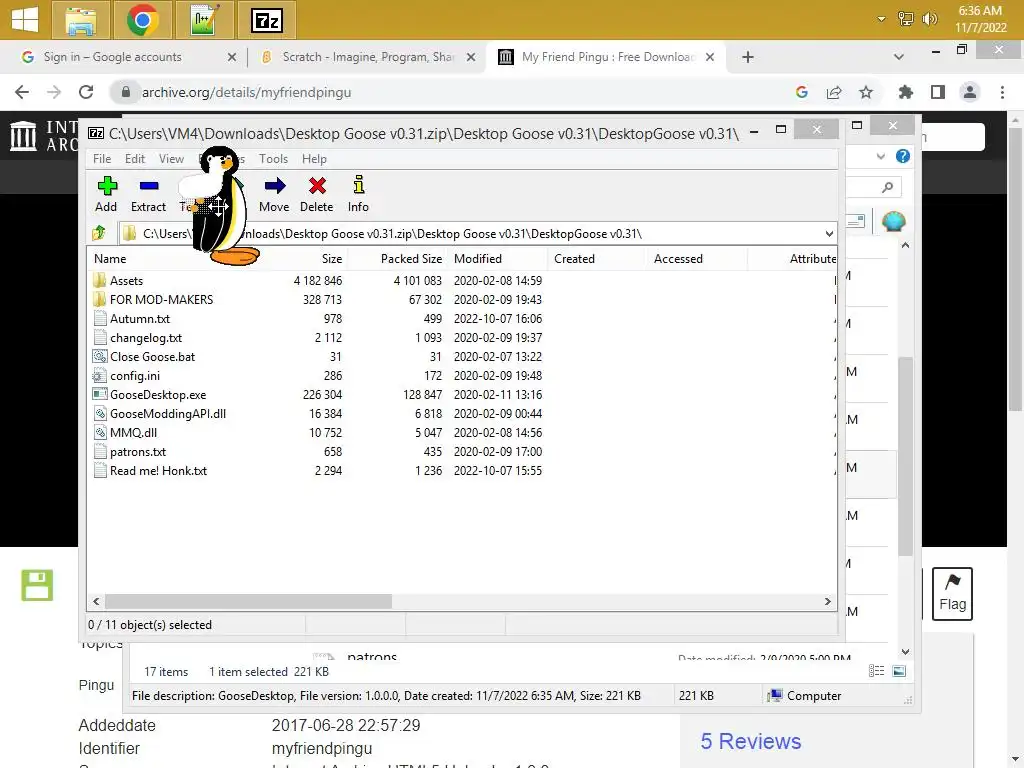Open a new Chrome tab

[748, 57]
